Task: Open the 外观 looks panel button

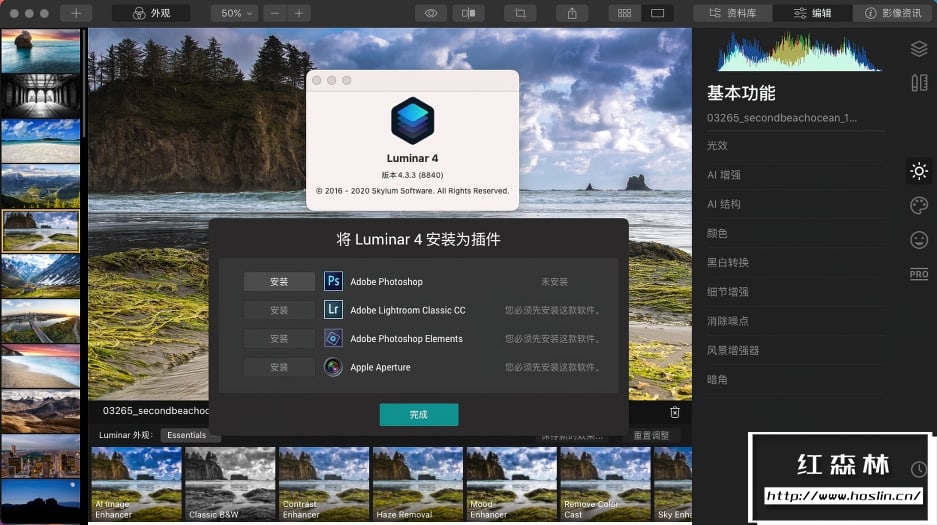Action: (x=151, y=13)
